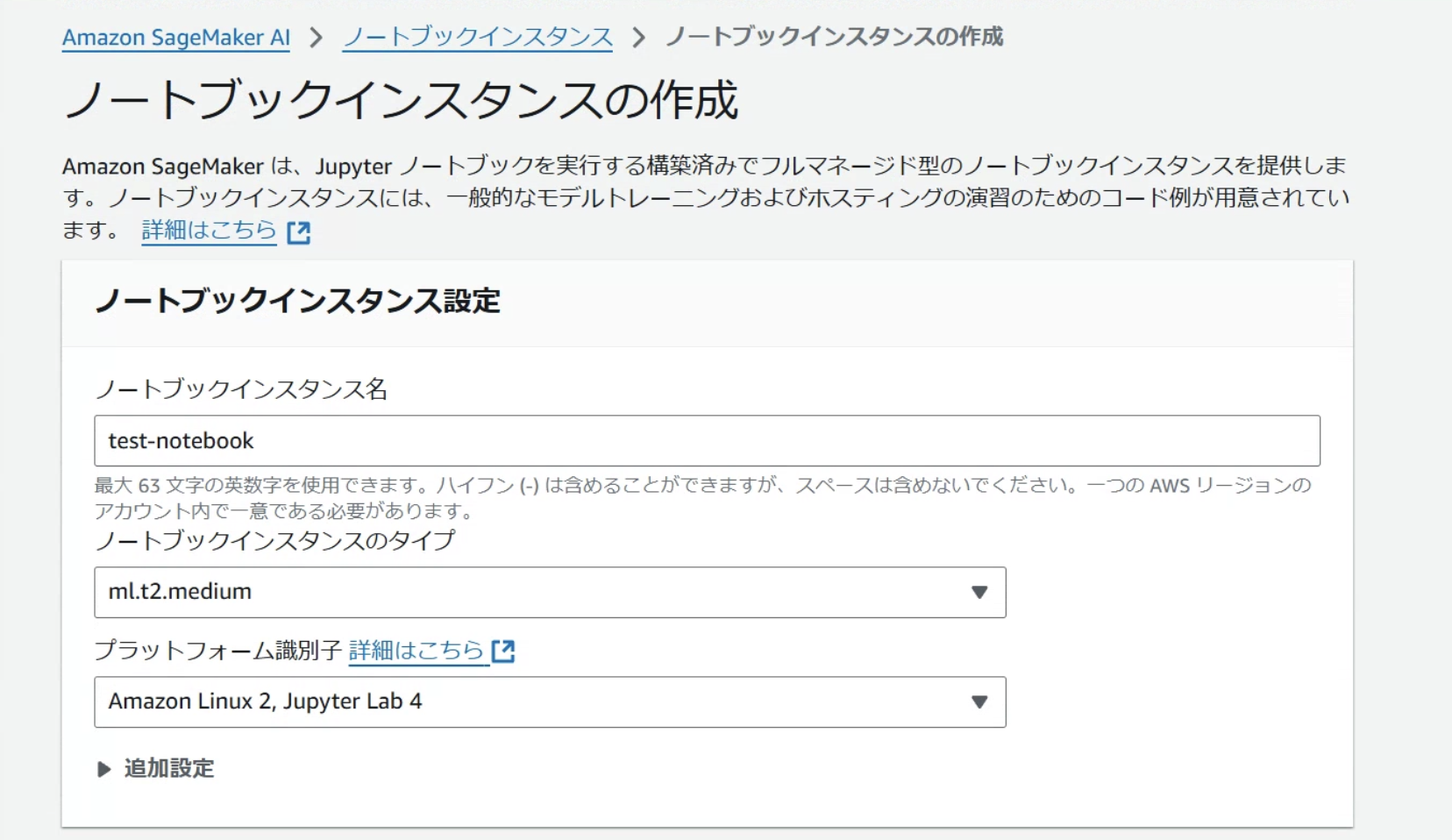This screenshot has width=1452, height=840.
Task: Open Amazon SageMaker AI breadcrumb link
Action: click(175, 38)
